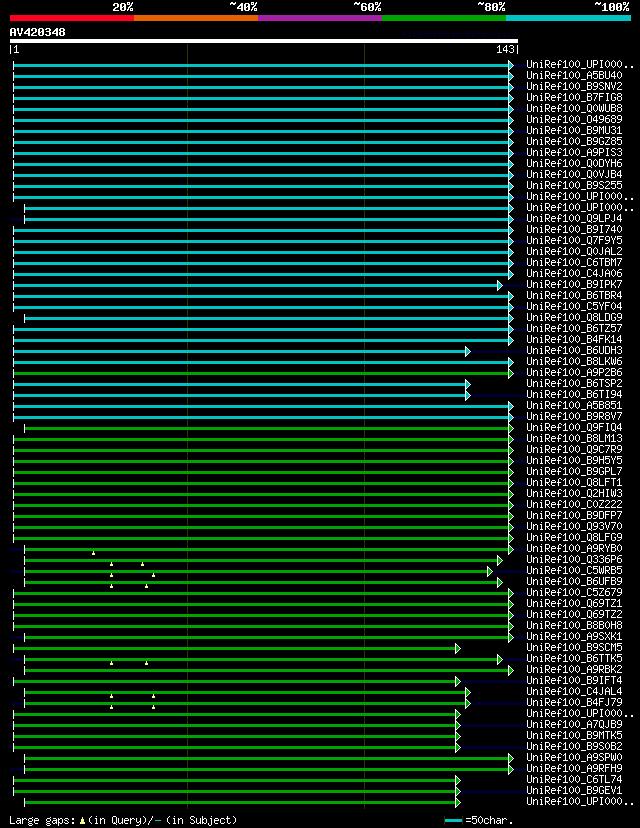
Task: Click the arrowhead ending the B6TI94 alignment
Action: point(468,395)
